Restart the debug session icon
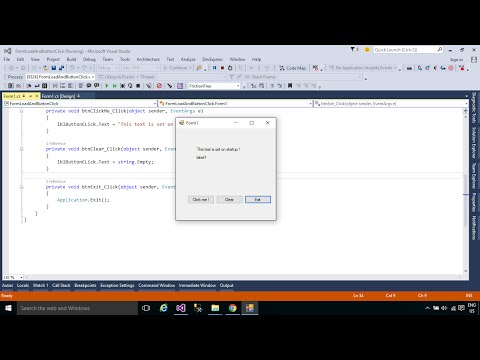The image size is (480, 360). [x=230, y=68]
